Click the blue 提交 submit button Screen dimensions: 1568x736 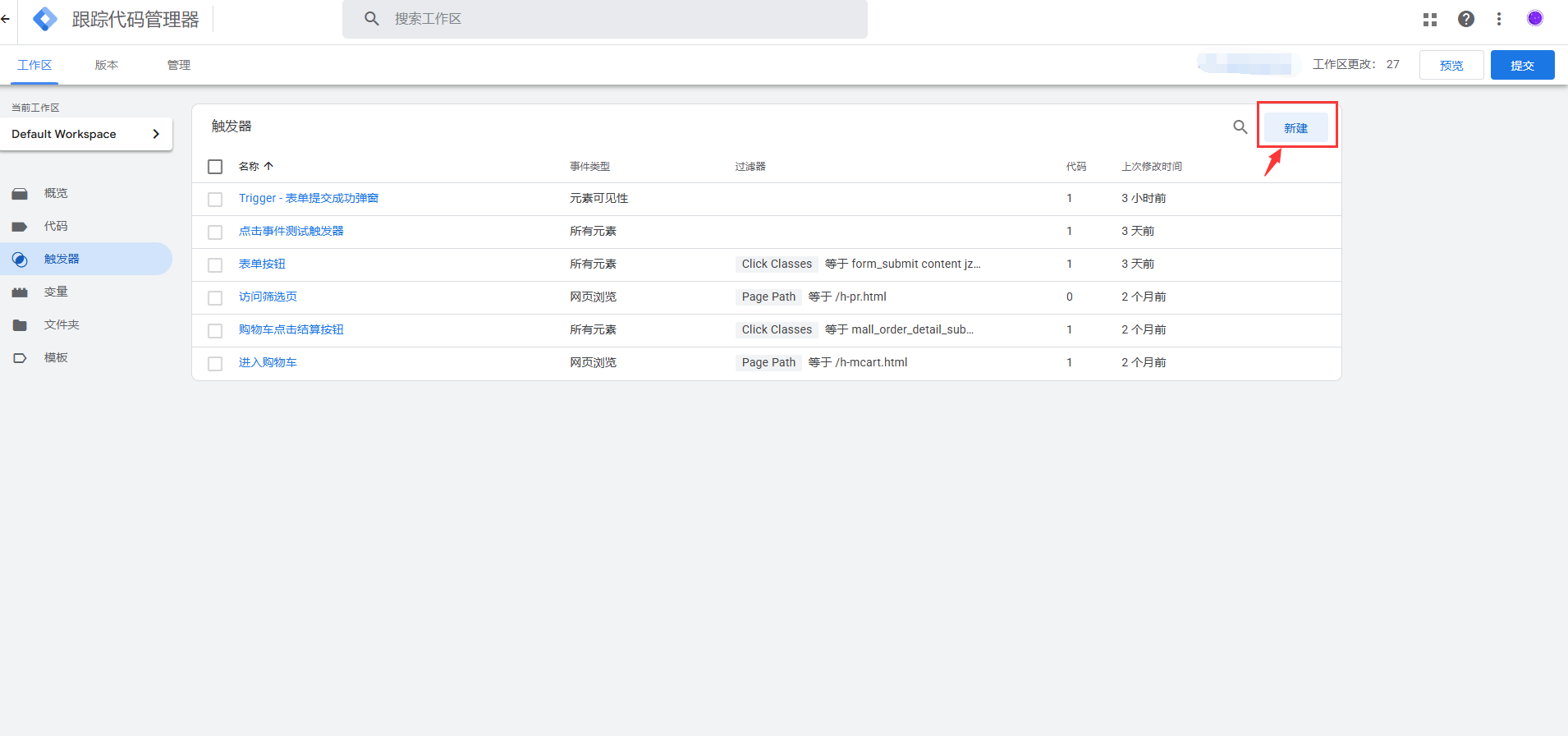click(1522, 65)
